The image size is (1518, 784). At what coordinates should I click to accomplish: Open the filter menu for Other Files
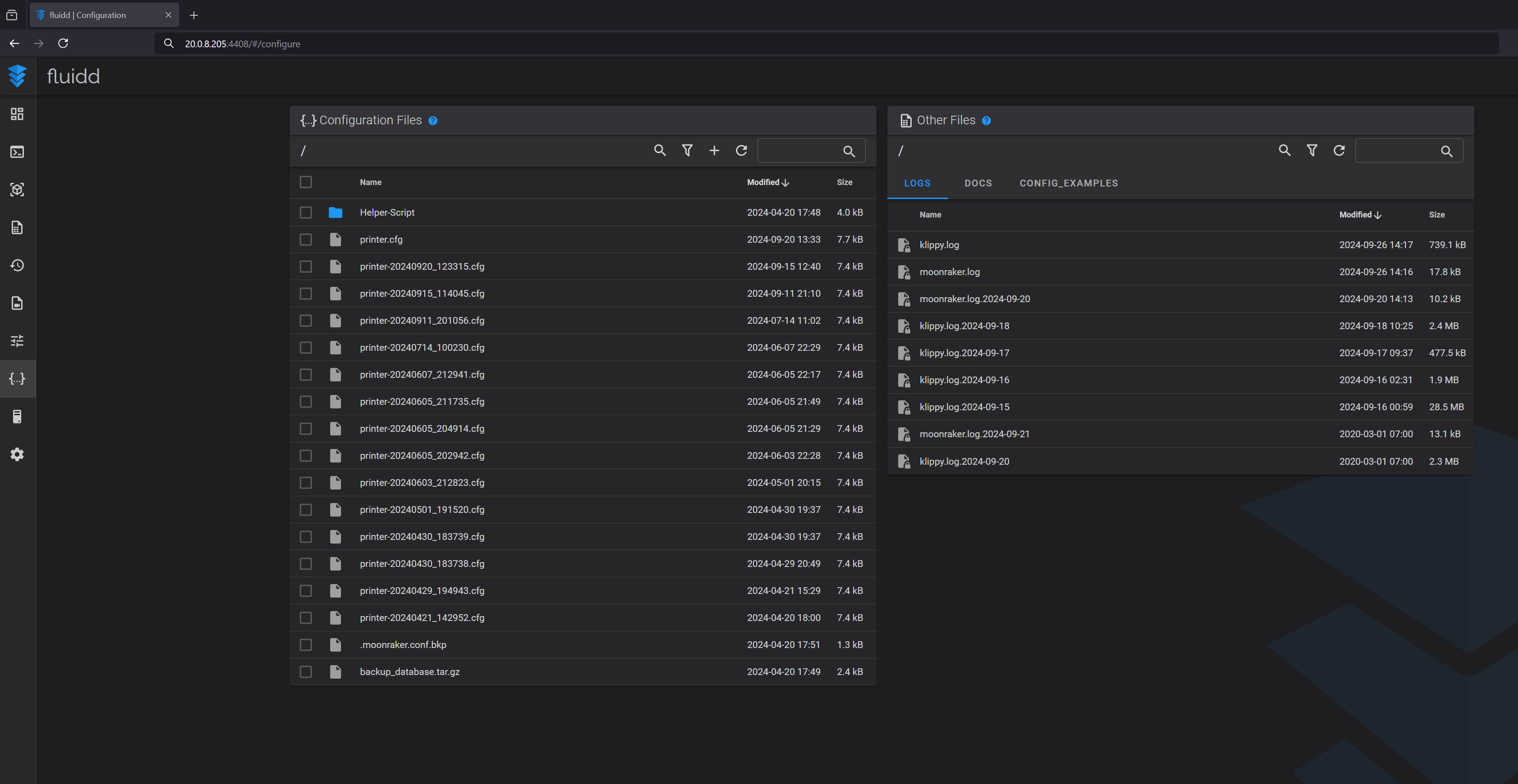click(1312, 150)
